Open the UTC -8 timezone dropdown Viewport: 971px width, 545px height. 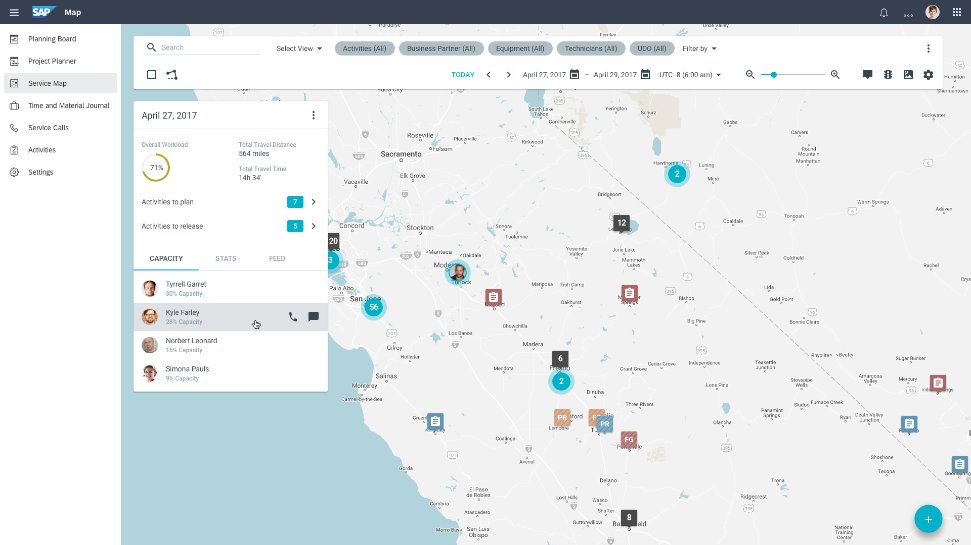point(690,75)
